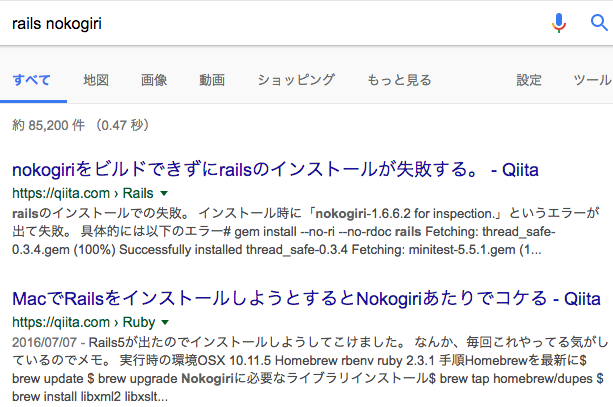Click the snippet beginning 'railsのインストールでの失敗'
This screenshot has height=407, width=613.
(x=306, y=231)
